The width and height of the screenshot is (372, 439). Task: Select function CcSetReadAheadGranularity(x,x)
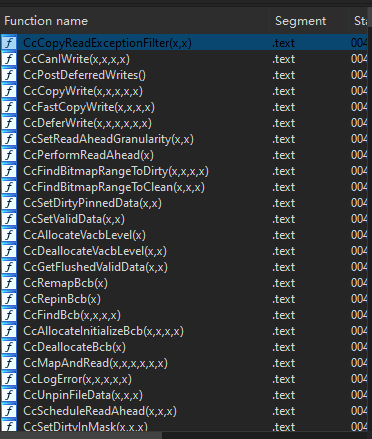108,139
